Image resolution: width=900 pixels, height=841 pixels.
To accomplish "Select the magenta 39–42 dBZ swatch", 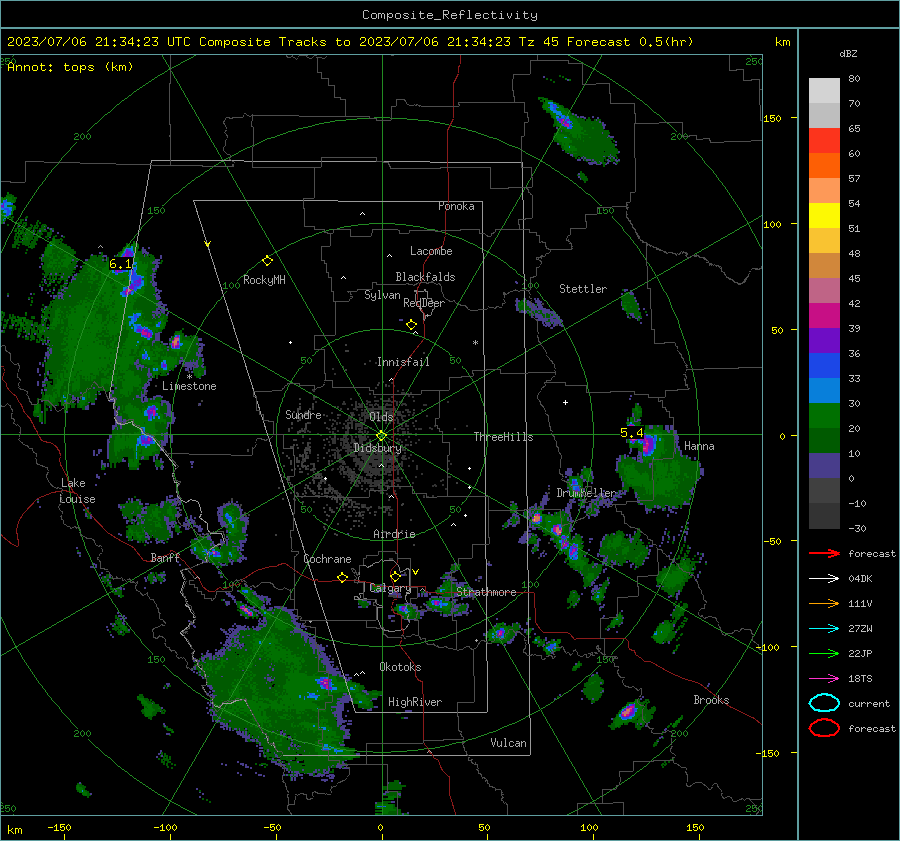I will 824,316.
